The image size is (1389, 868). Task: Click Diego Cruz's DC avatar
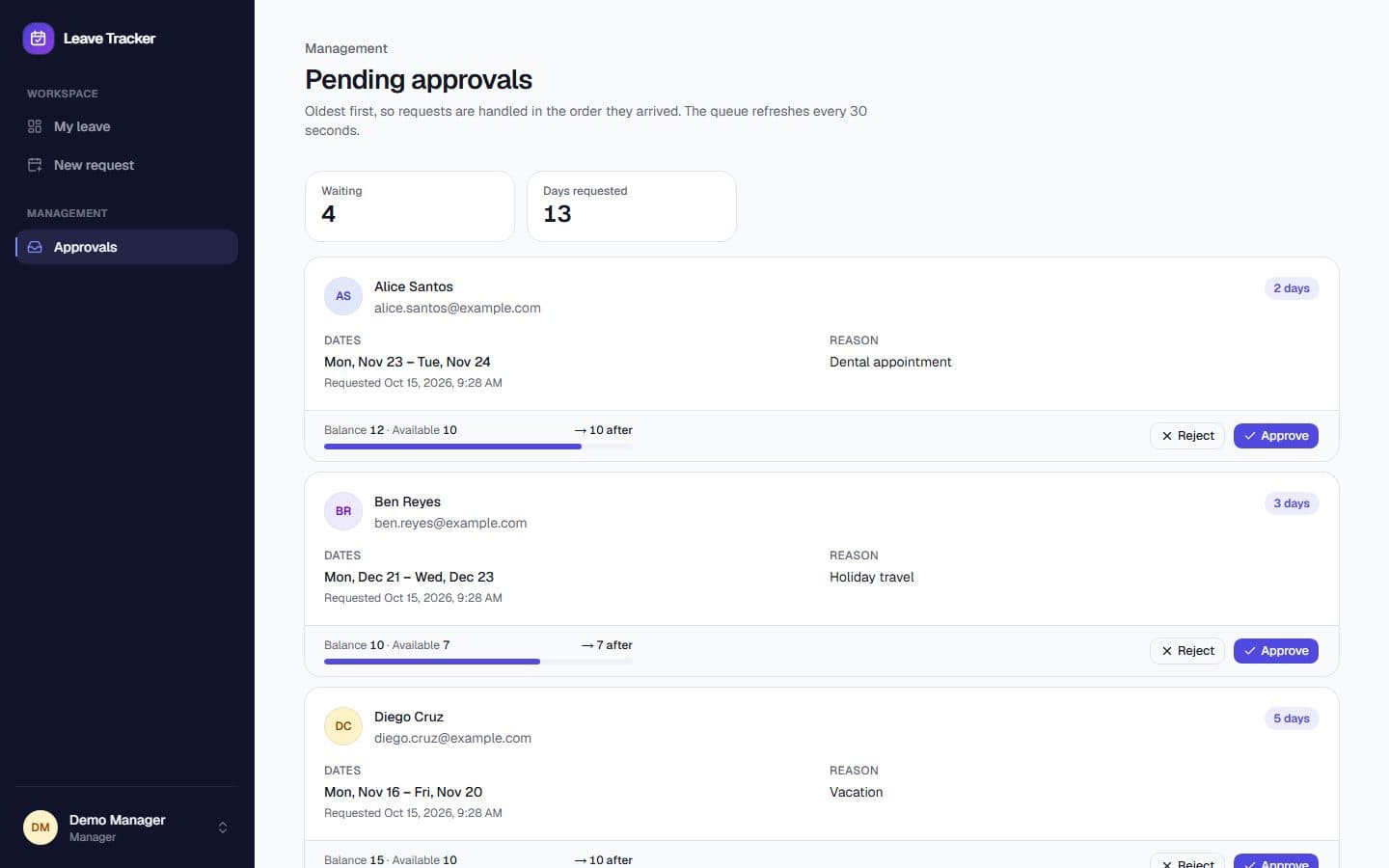pyautogui.click(x=343, y=726)
